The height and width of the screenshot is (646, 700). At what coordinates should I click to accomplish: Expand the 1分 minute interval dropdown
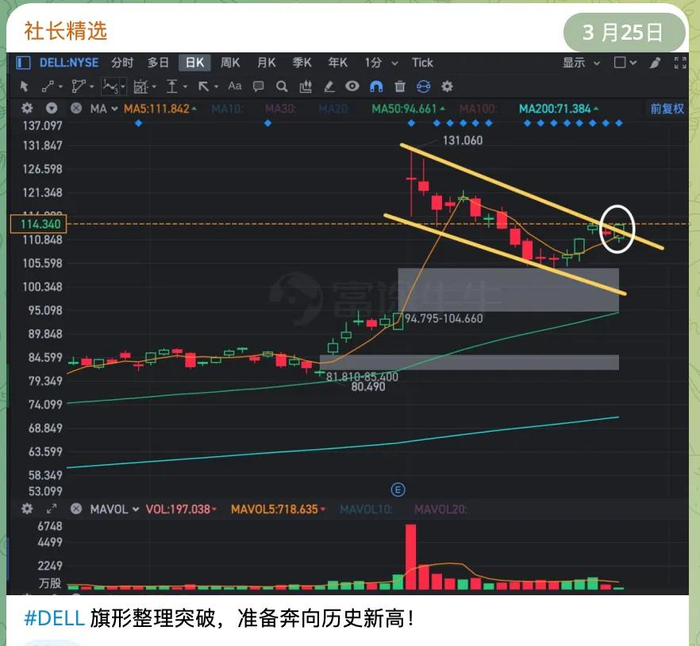tap(395, 63)
